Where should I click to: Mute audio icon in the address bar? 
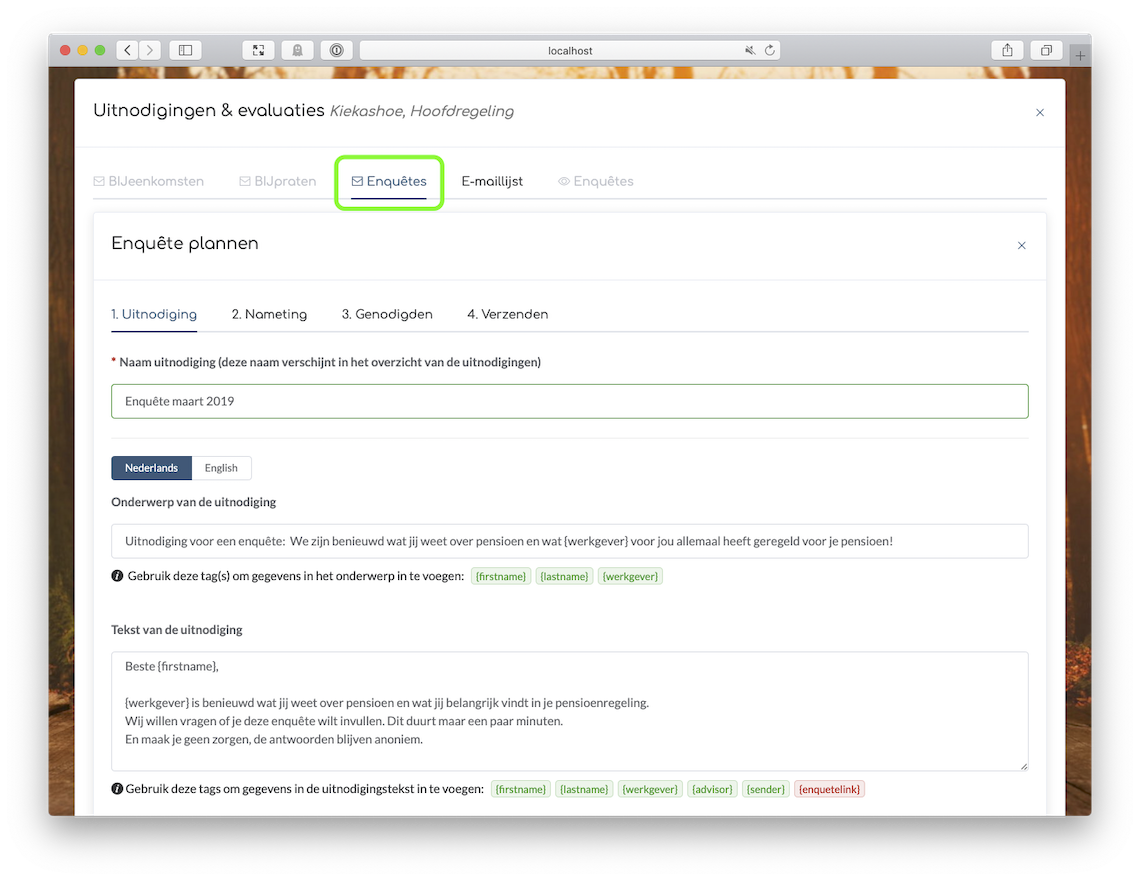click(x=750, y=50)
